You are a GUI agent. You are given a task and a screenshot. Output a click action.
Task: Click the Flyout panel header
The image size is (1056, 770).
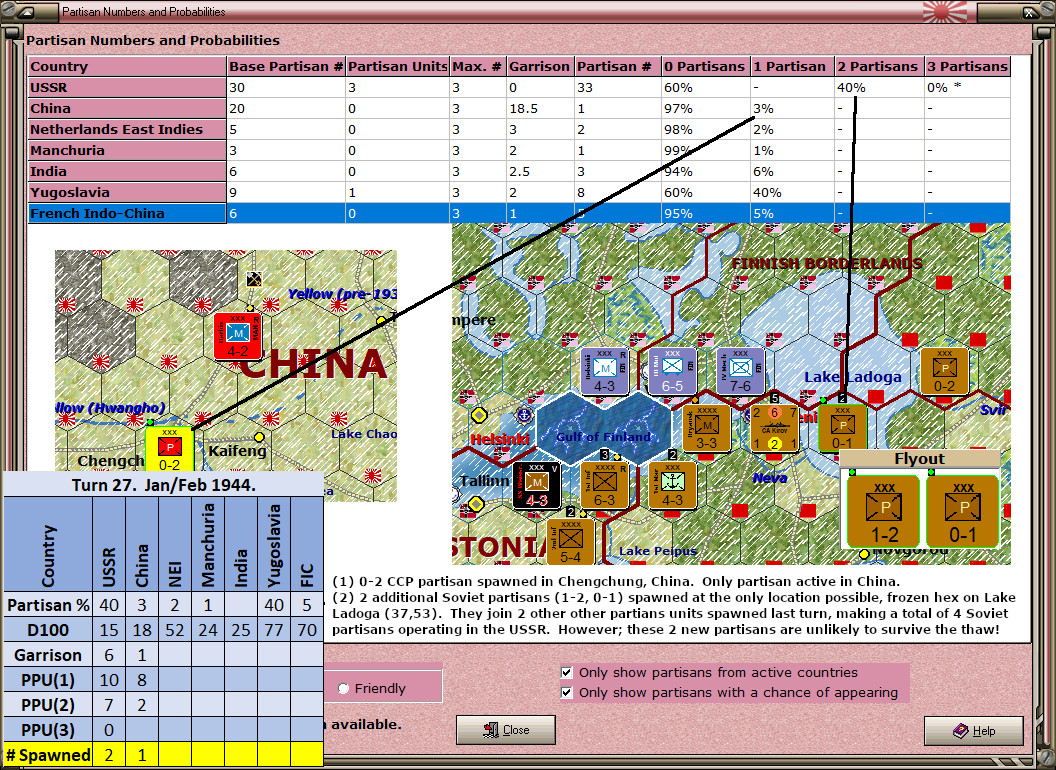coord(919,459)
